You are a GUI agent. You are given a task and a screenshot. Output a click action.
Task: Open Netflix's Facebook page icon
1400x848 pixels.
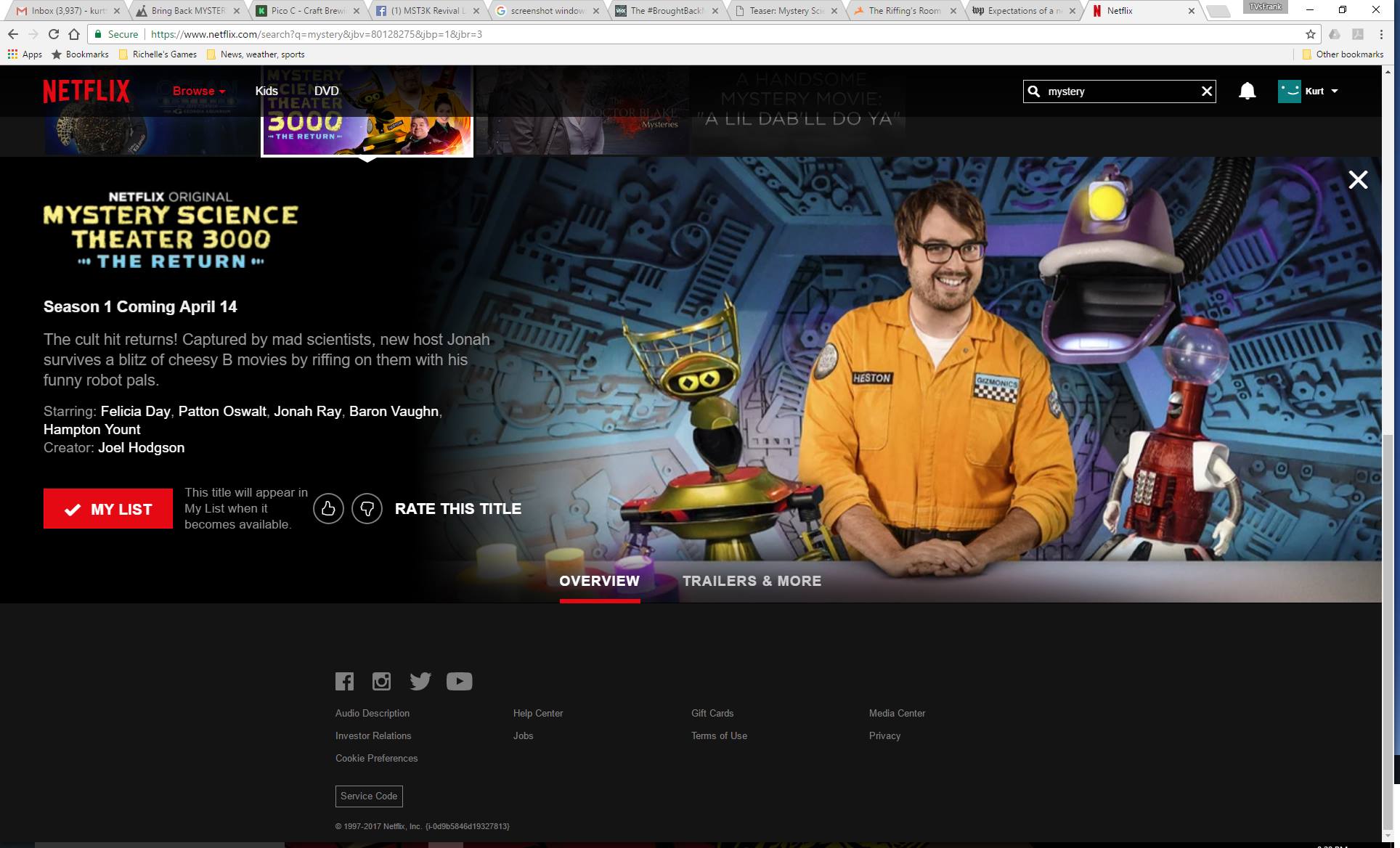(344, 681)
